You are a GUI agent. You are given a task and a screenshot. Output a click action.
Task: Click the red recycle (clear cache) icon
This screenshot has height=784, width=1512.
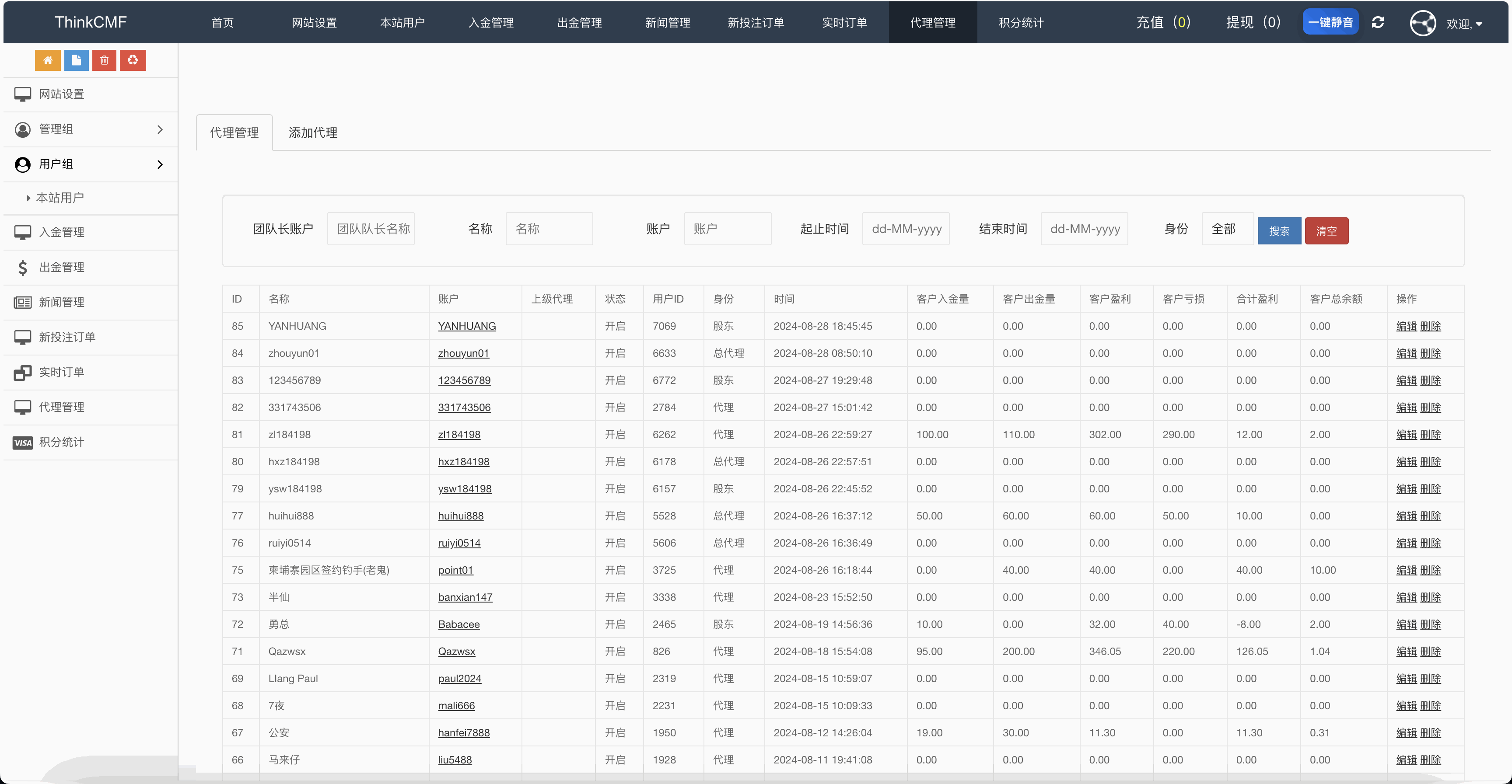[132, 60]
